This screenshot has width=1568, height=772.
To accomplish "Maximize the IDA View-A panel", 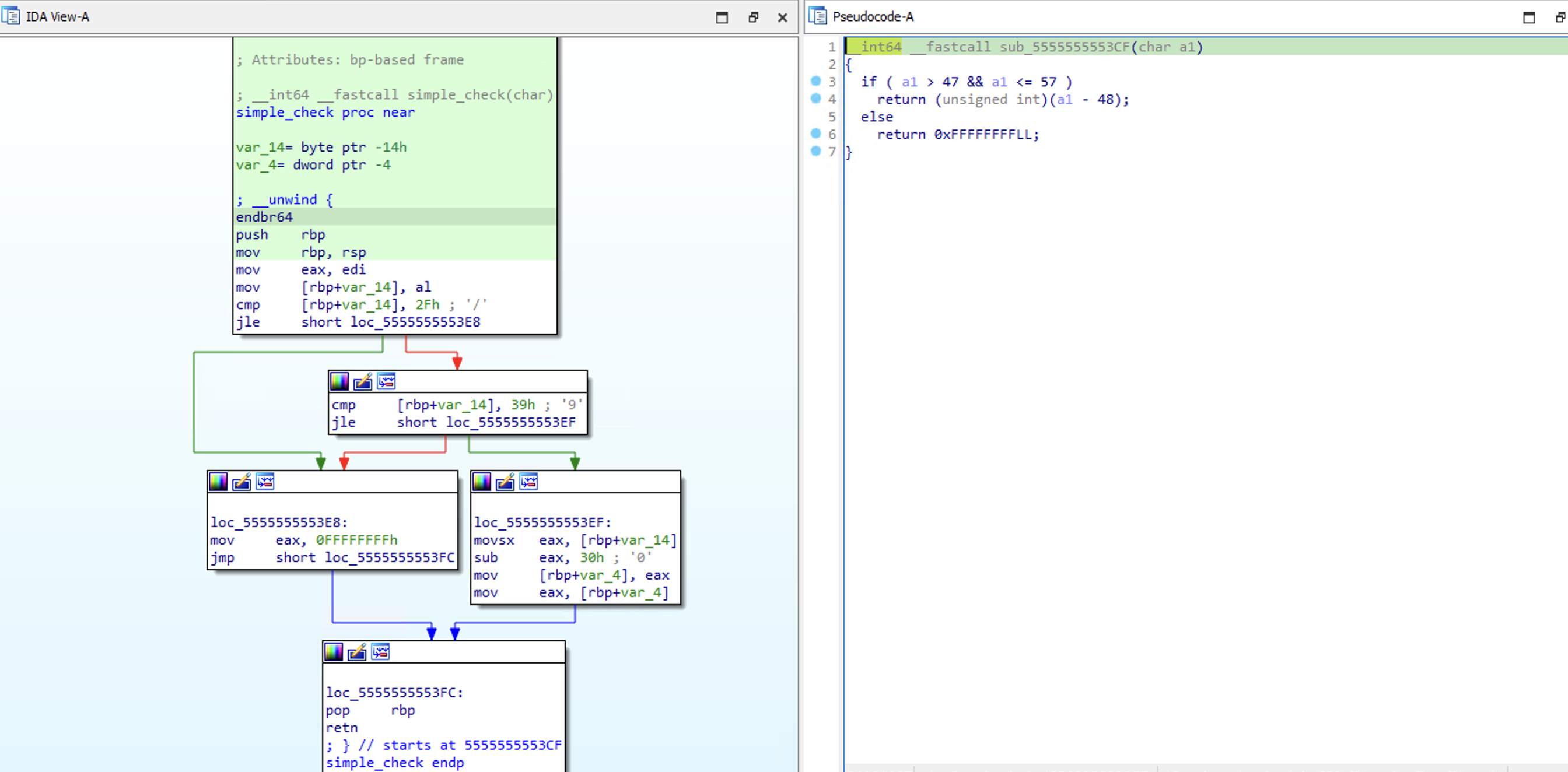I will tap(722, 17).
